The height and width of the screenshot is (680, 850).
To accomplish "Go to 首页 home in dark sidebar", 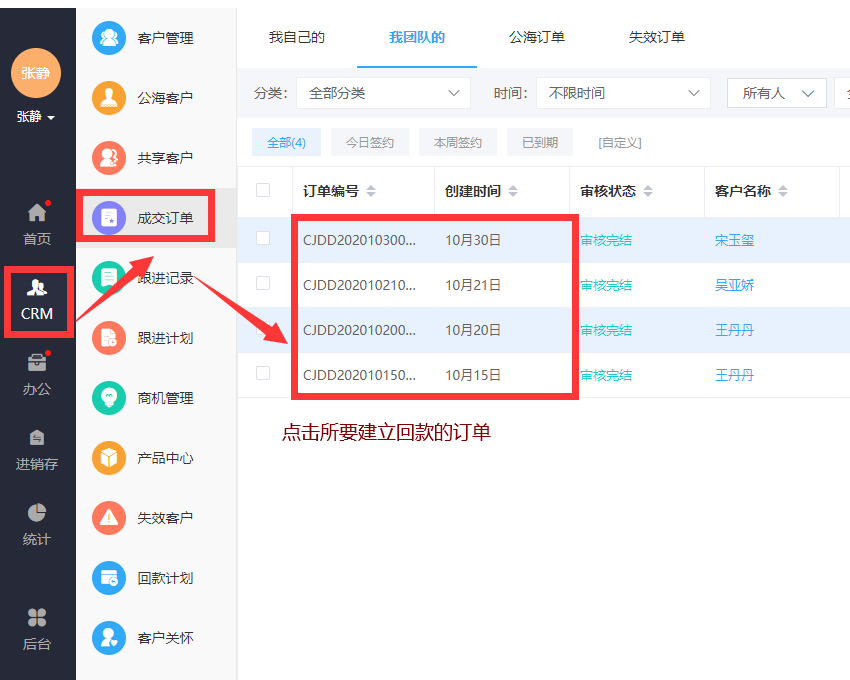I will coord(37,224).
